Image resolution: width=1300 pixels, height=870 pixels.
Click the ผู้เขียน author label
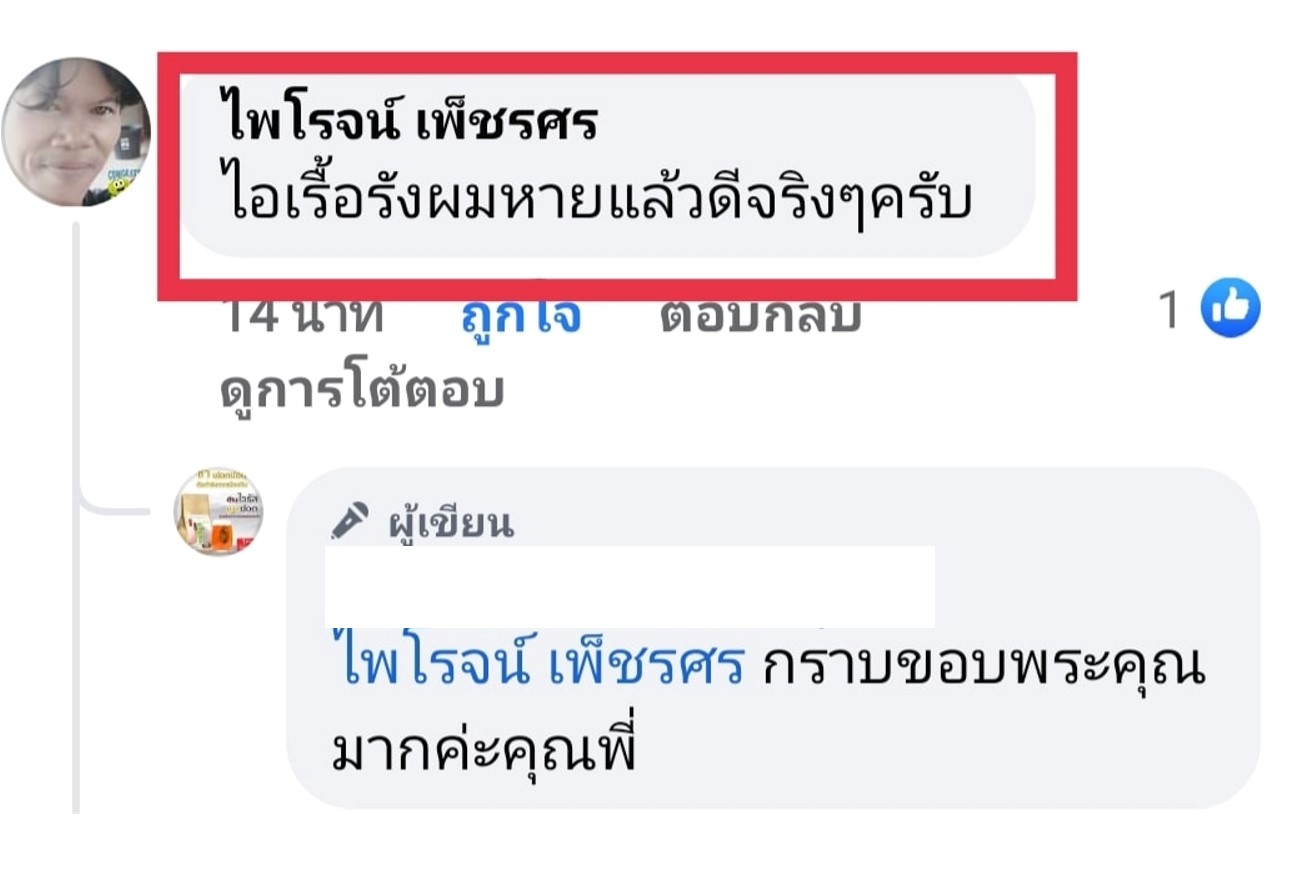[x=451, y=523]
